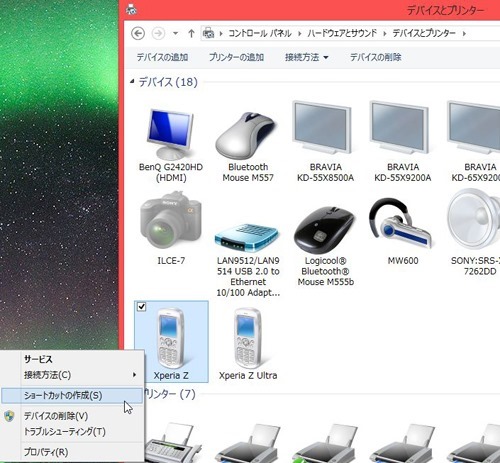
Task: Click コントロール パネル in the address breadcrumb
Action: [260, 33]
